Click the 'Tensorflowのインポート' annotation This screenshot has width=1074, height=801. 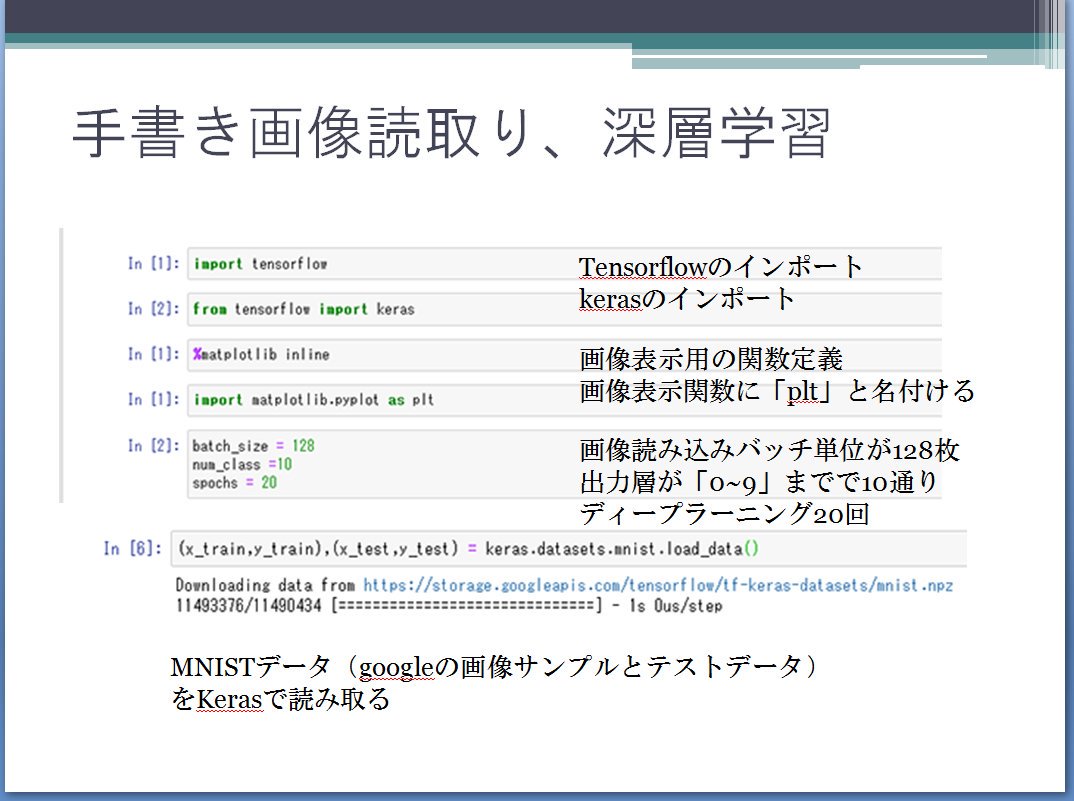pos(721,267)
